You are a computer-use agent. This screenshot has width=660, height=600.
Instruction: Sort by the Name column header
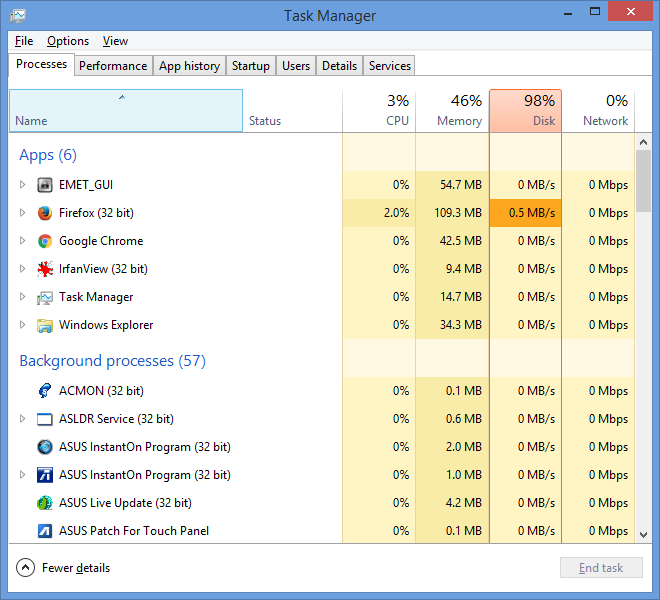[126, 111]
